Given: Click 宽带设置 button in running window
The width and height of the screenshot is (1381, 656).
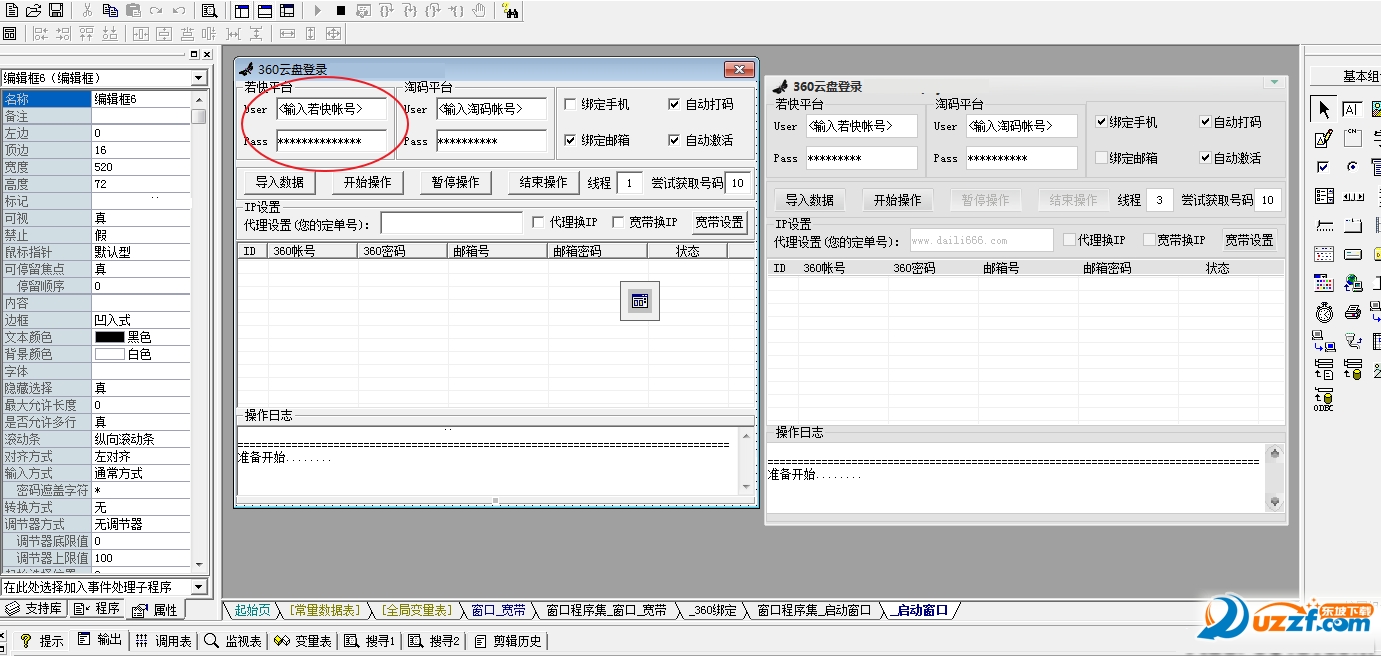Looking at the screenshot, I should [x=1249, y=240].
